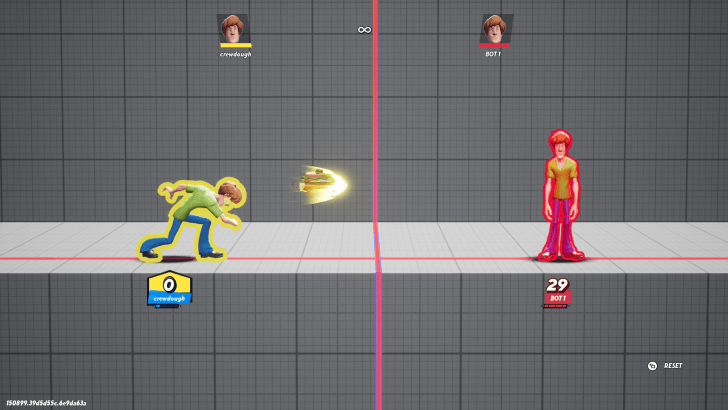Click the build ID text in bottom corner
The height and width of the screenshot is (410, 728).
point(46,403)
